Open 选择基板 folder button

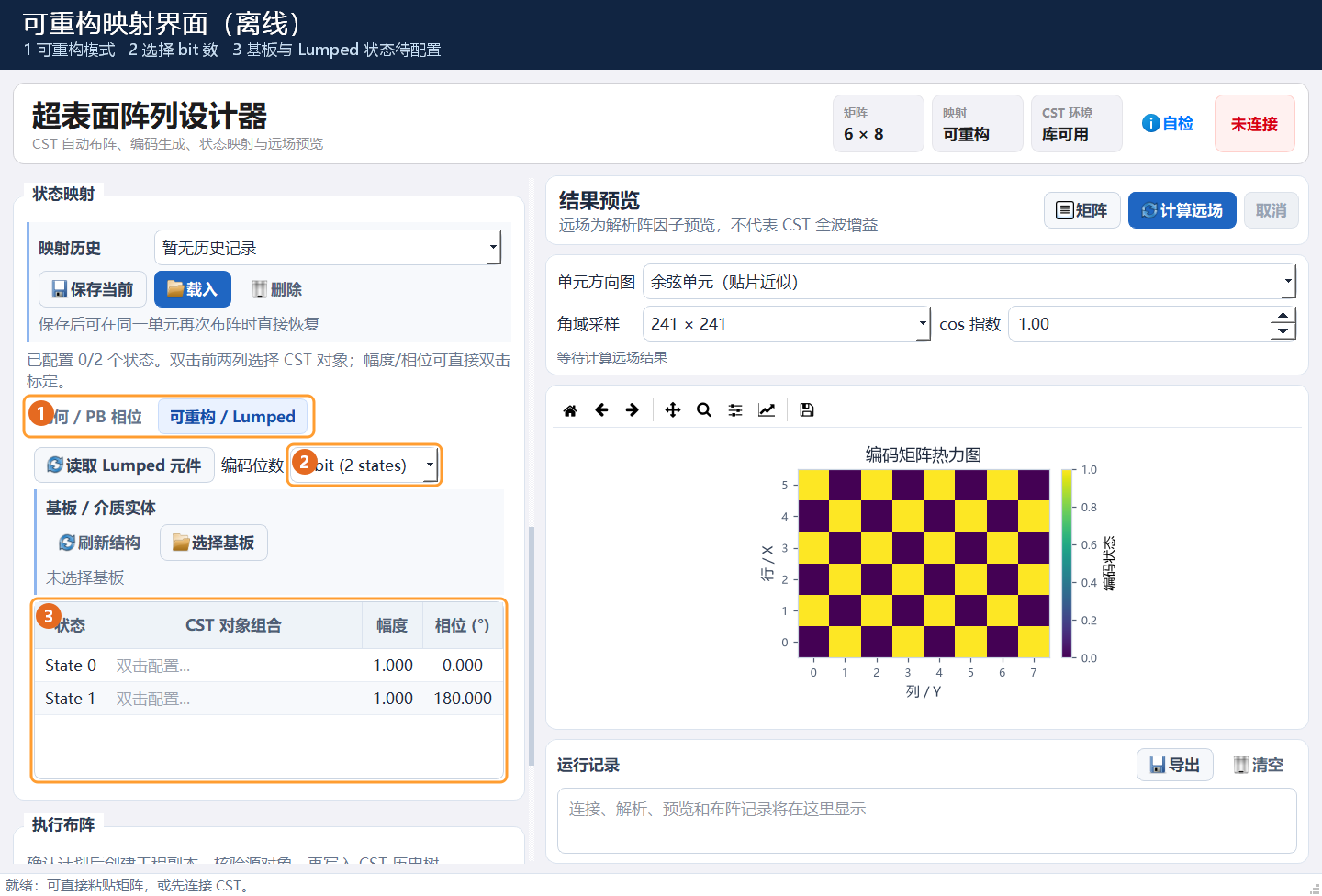coord(214,543)
